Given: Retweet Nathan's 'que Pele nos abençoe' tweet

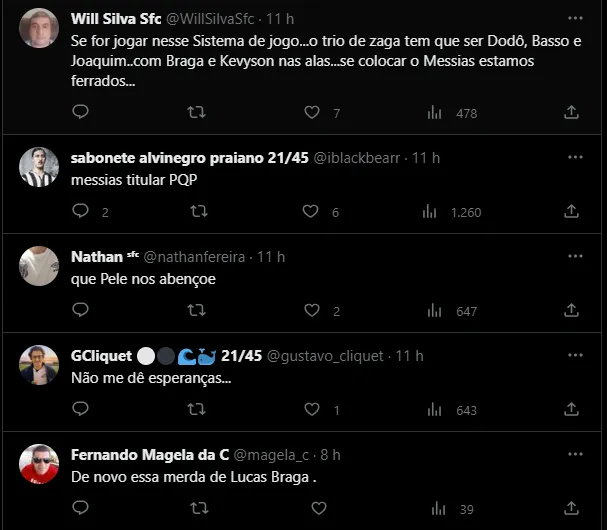Looking at the screenshot, I should (198, 311).
